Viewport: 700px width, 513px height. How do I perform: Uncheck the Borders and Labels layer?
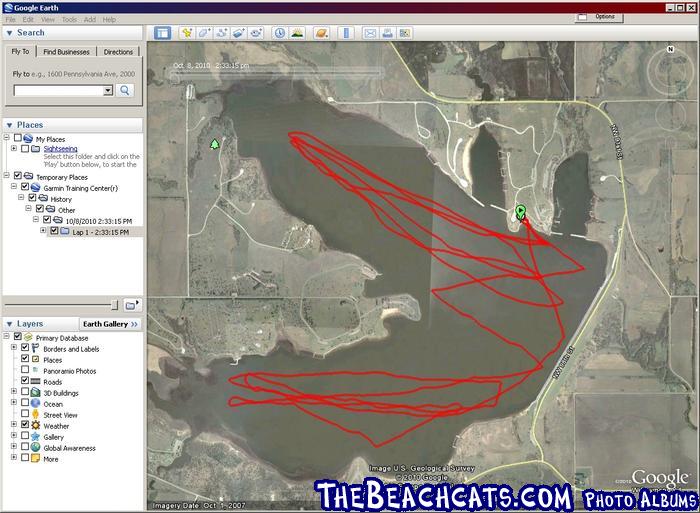25,348
